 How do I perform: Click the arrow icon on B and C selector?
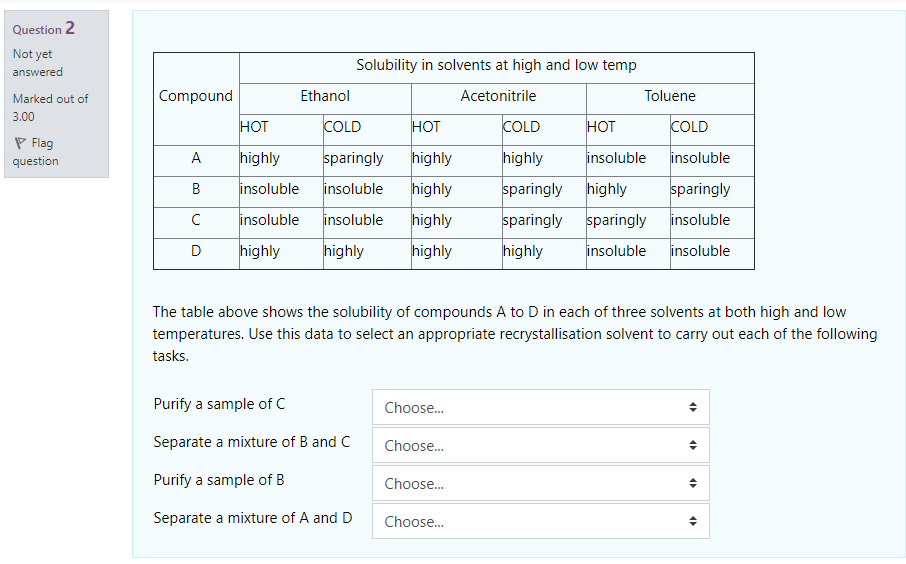pos(693,446)
